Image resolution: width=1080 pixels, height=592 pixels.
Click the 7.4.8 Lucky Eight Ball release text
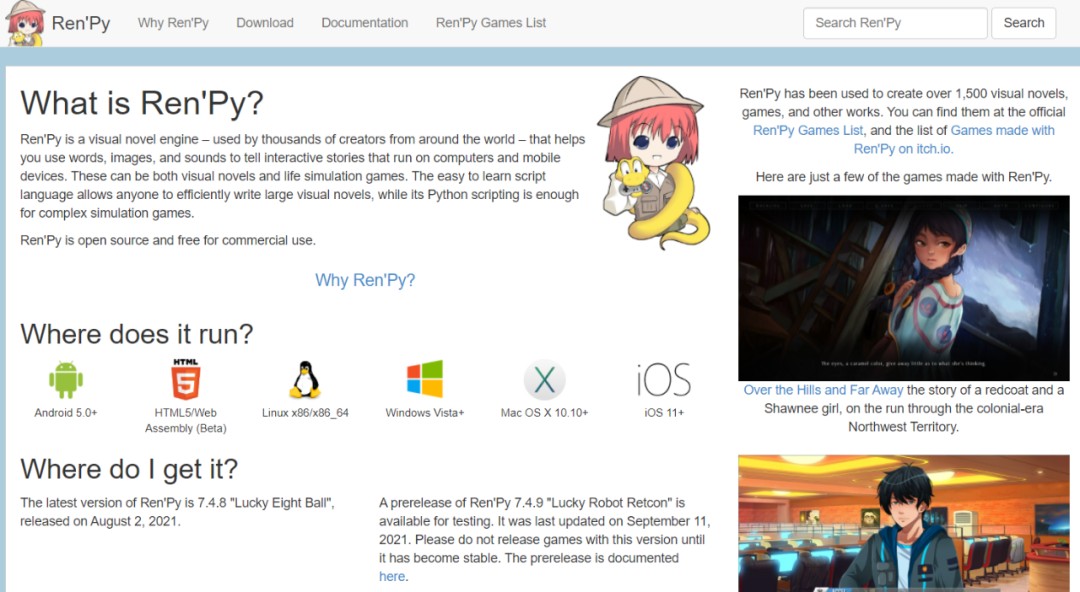click(177, 512)
